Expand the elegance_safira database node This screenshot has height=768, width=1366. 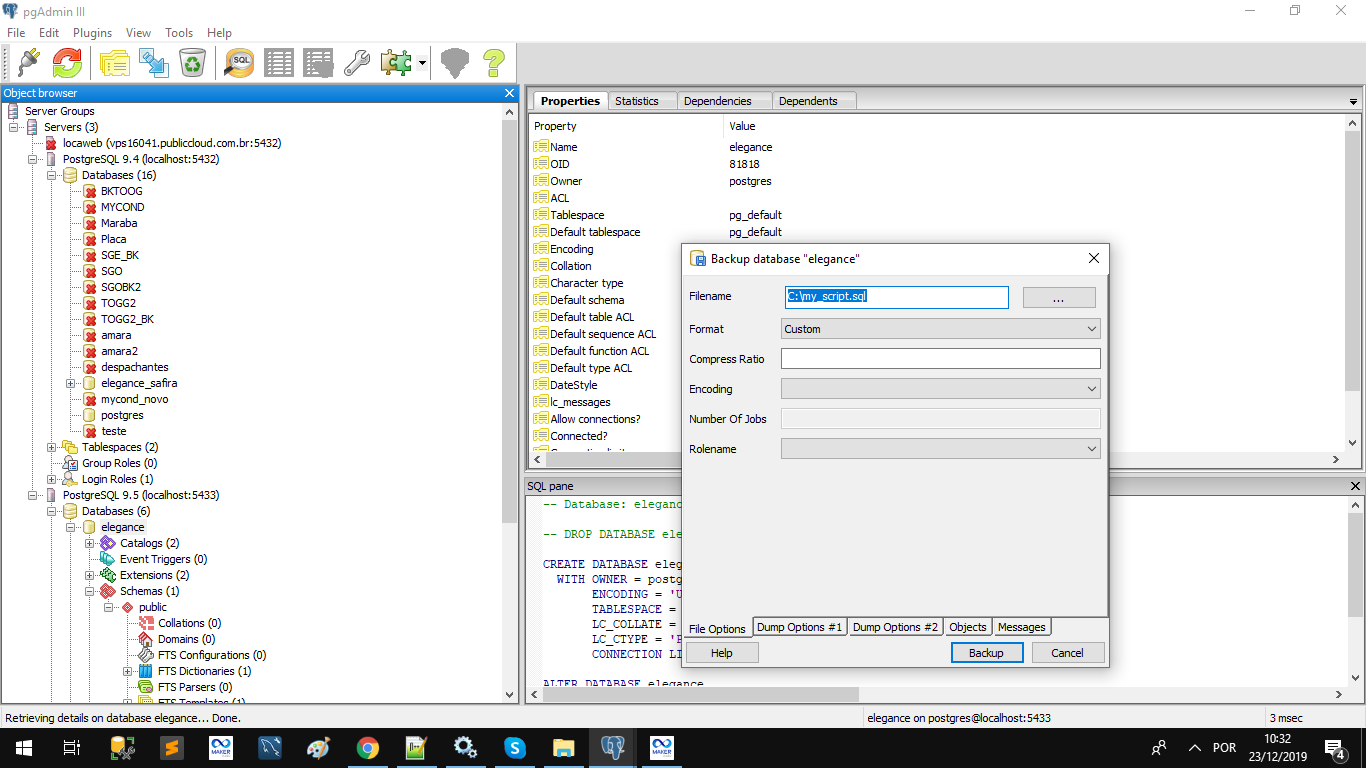tap(71, 383)
